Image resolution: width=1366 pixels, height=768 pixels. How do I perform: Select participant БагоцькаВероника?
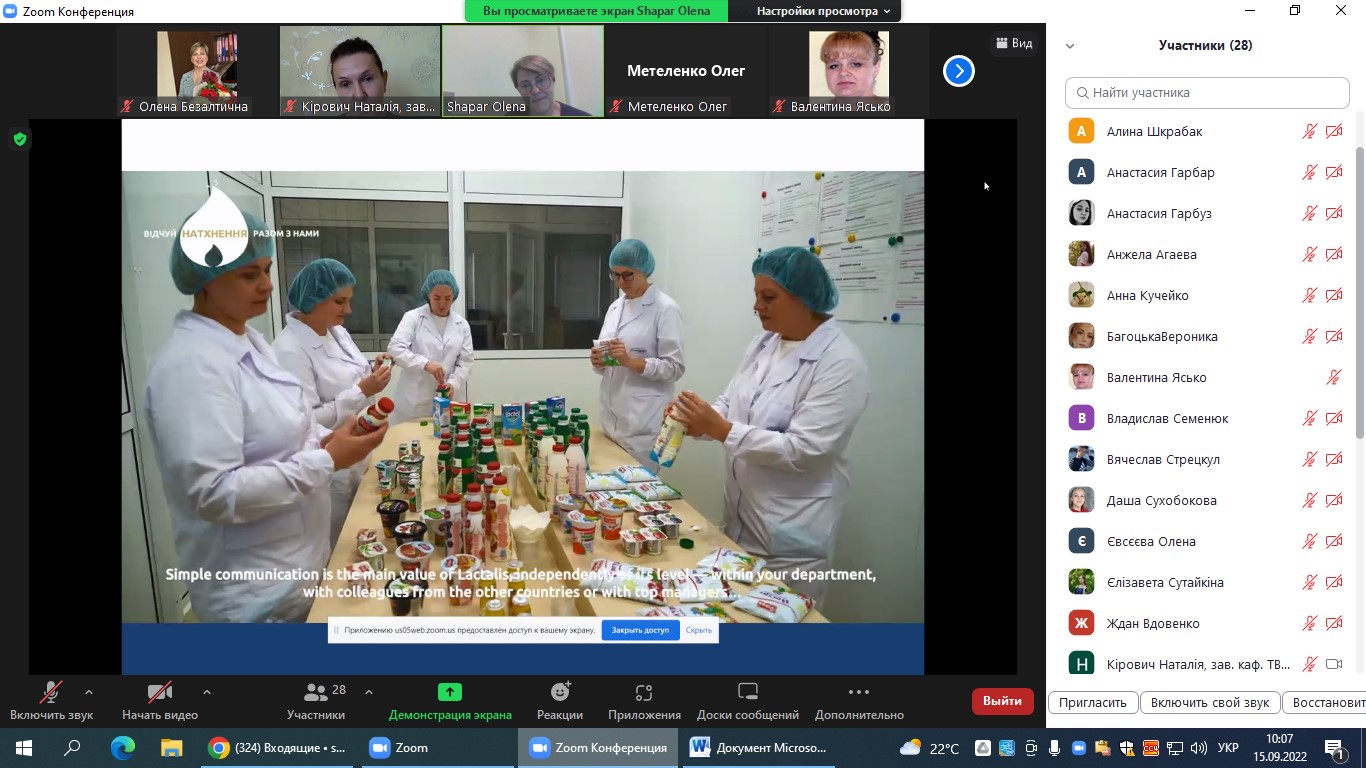coord(1206,336)
